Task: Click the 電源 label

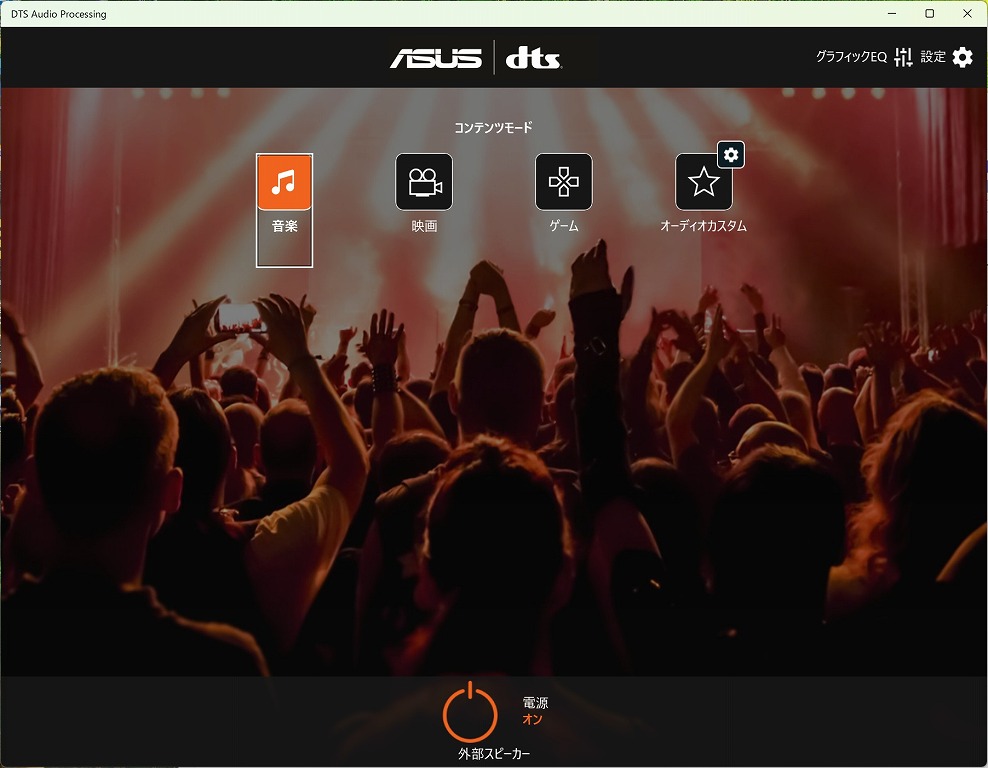Action: pos(536,702)
